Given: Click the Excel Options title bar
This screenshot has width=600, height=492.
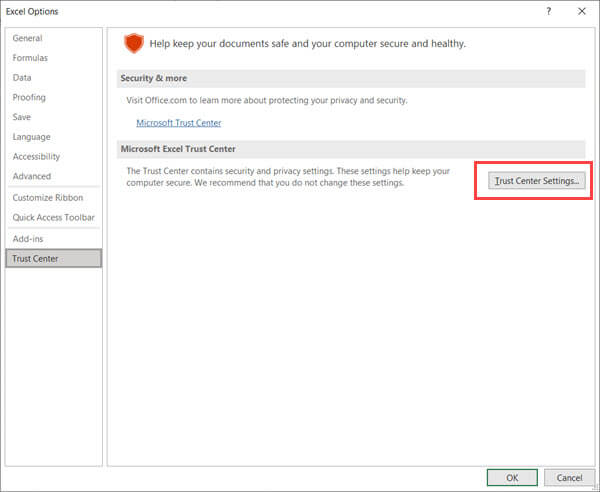Looking at the screenshot, I should coord(250,11).
